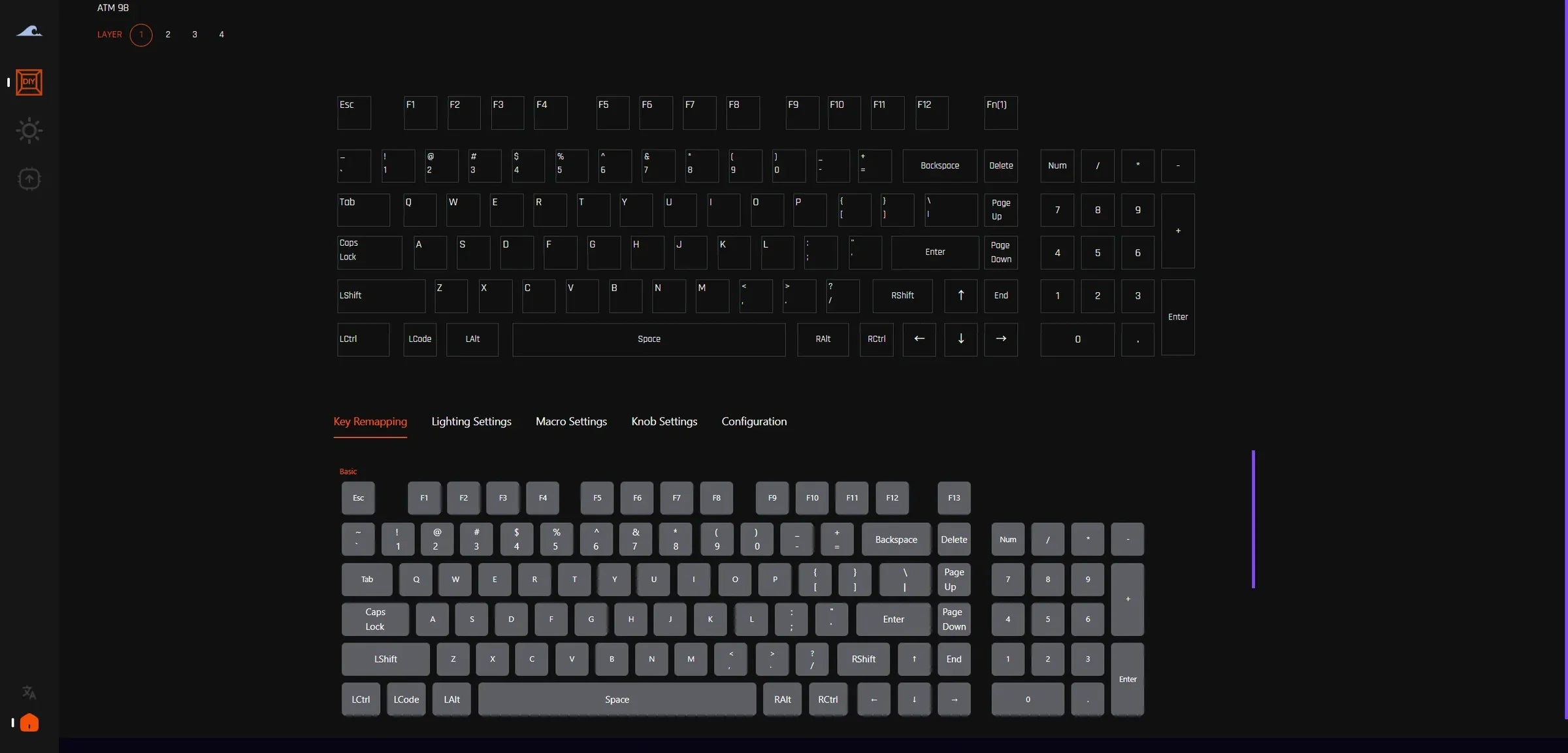Open the DIY key mapping sidebar icon

click(x=29, y=82)
